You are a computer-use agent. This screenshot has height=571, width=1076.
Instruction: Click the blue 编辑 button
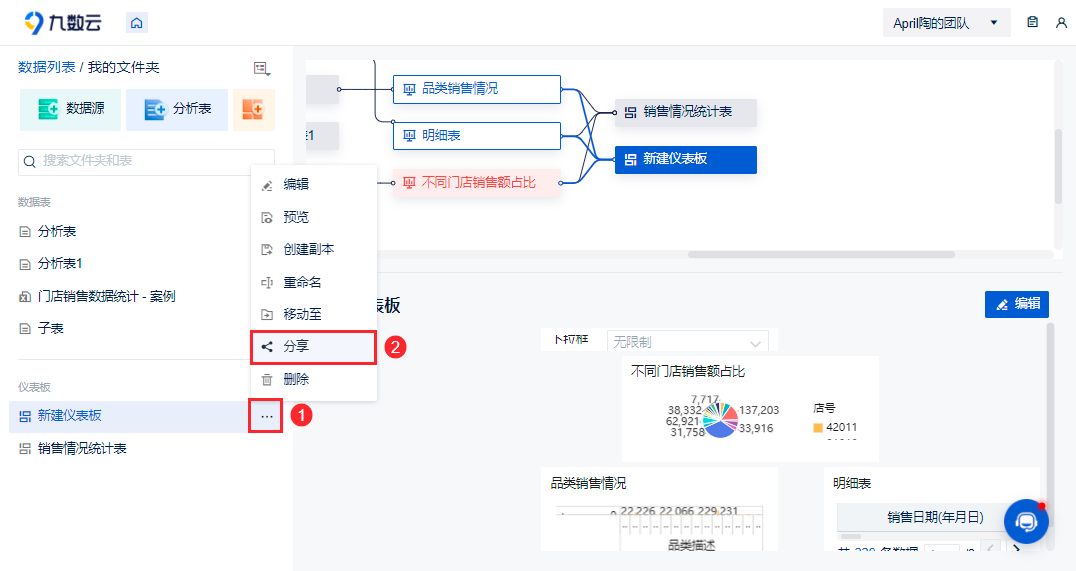point(1016,304)
